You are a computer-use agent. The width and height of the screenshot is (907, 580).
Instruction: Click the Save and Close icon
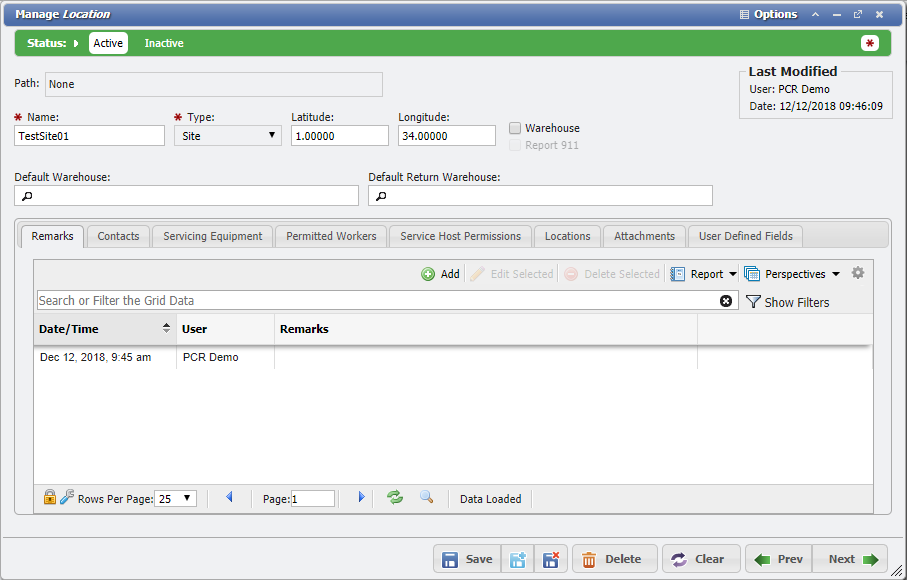tap(550, 560)
